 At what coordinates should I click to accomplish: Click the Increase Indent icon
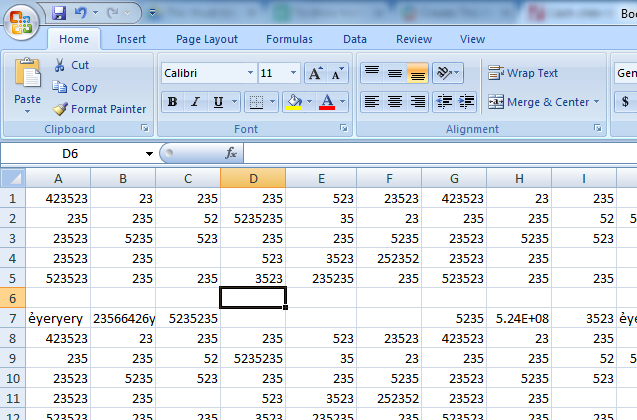click(x=465, y=102)
